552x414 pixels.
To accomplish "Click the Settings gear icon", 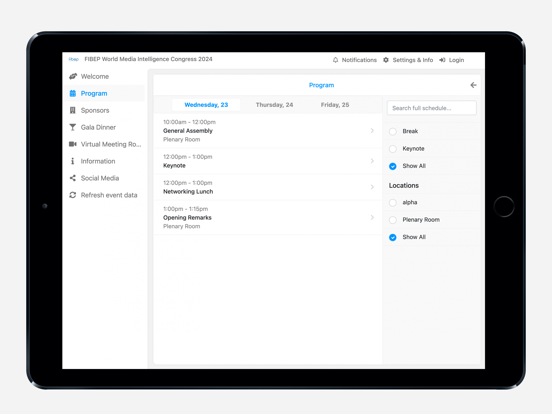I will [x=386, y=60].
